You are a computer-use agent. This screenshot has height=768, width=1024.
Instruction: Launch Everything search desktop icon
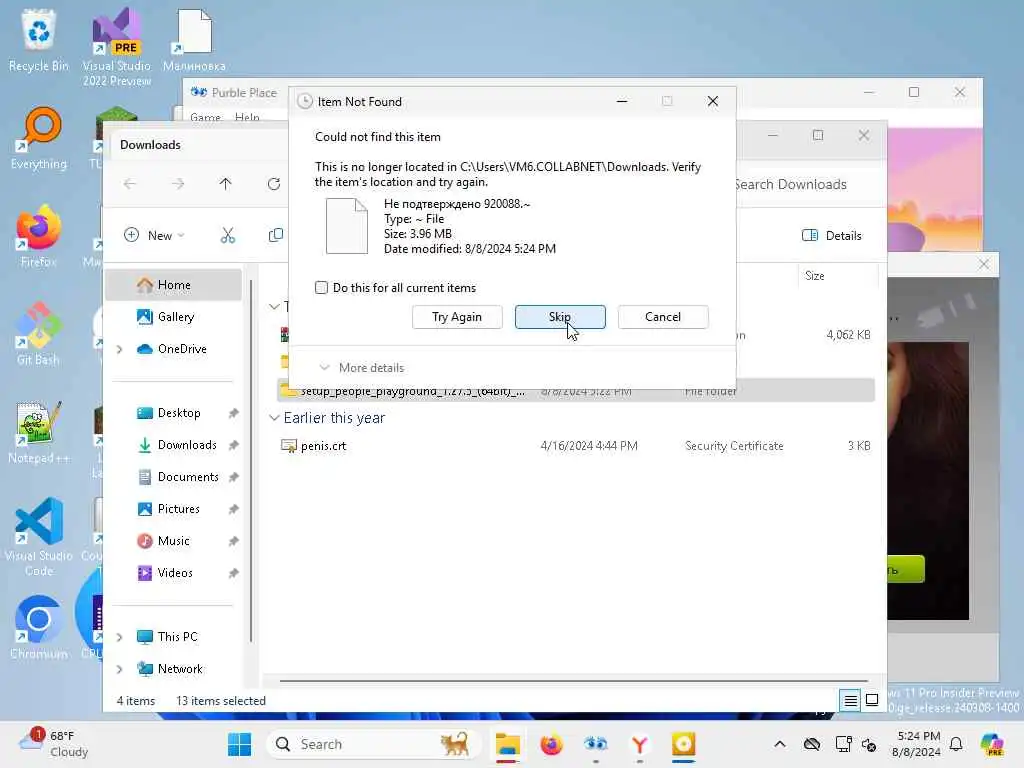[x=39, y=138]
